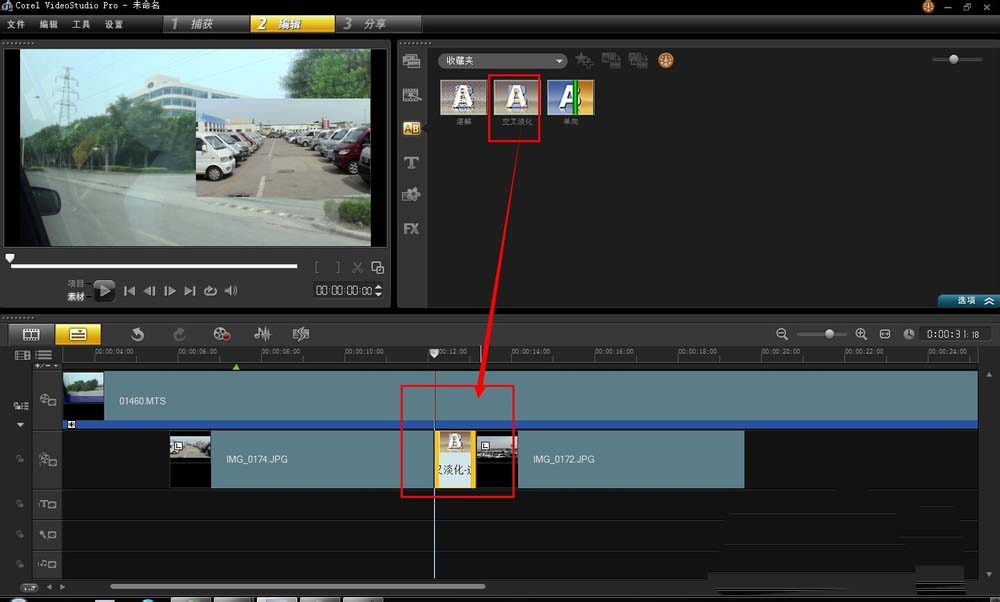This screenshot has height=602, width=1000.
Task: Click the zoom in magnifier on timeline
Action: pos(860,334)
